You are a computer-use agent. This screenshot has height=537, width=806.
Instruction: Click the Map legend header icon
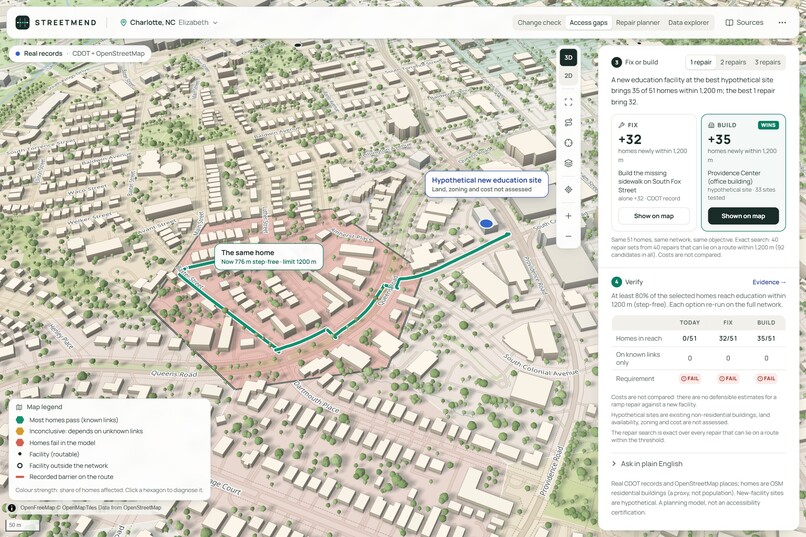(20, 407)
